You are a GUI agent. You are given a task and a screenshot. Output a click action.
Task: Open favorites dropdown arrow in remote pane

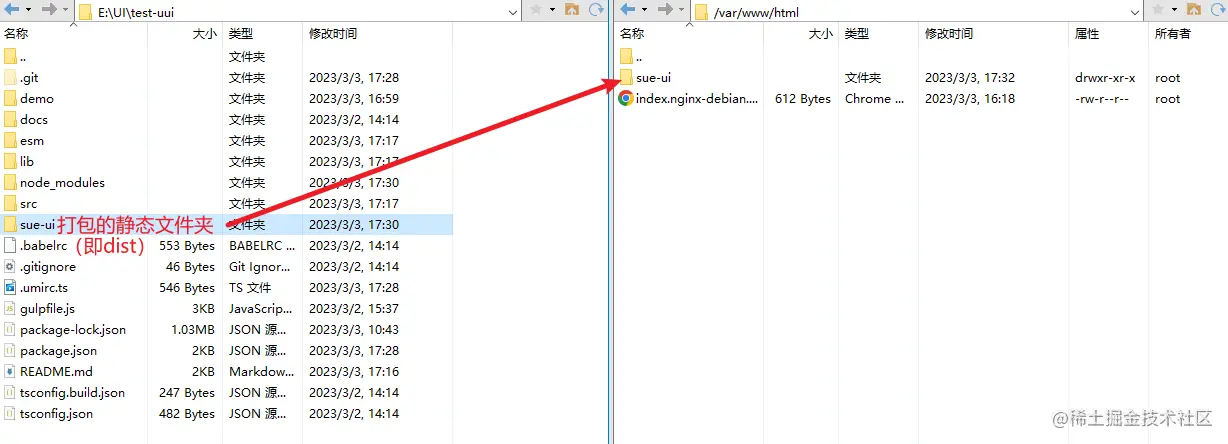[x=1176, y=10]
